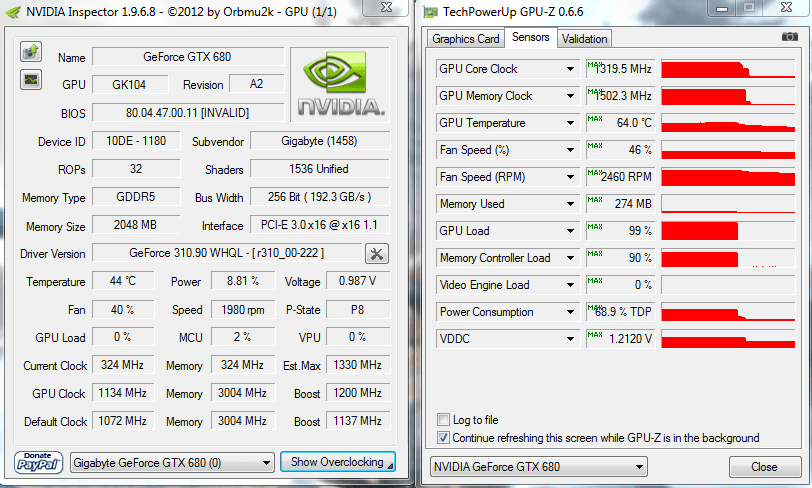Click the PayPal Donate button
812x488 pixels.
pyautogui.click(x=38, y=462)
